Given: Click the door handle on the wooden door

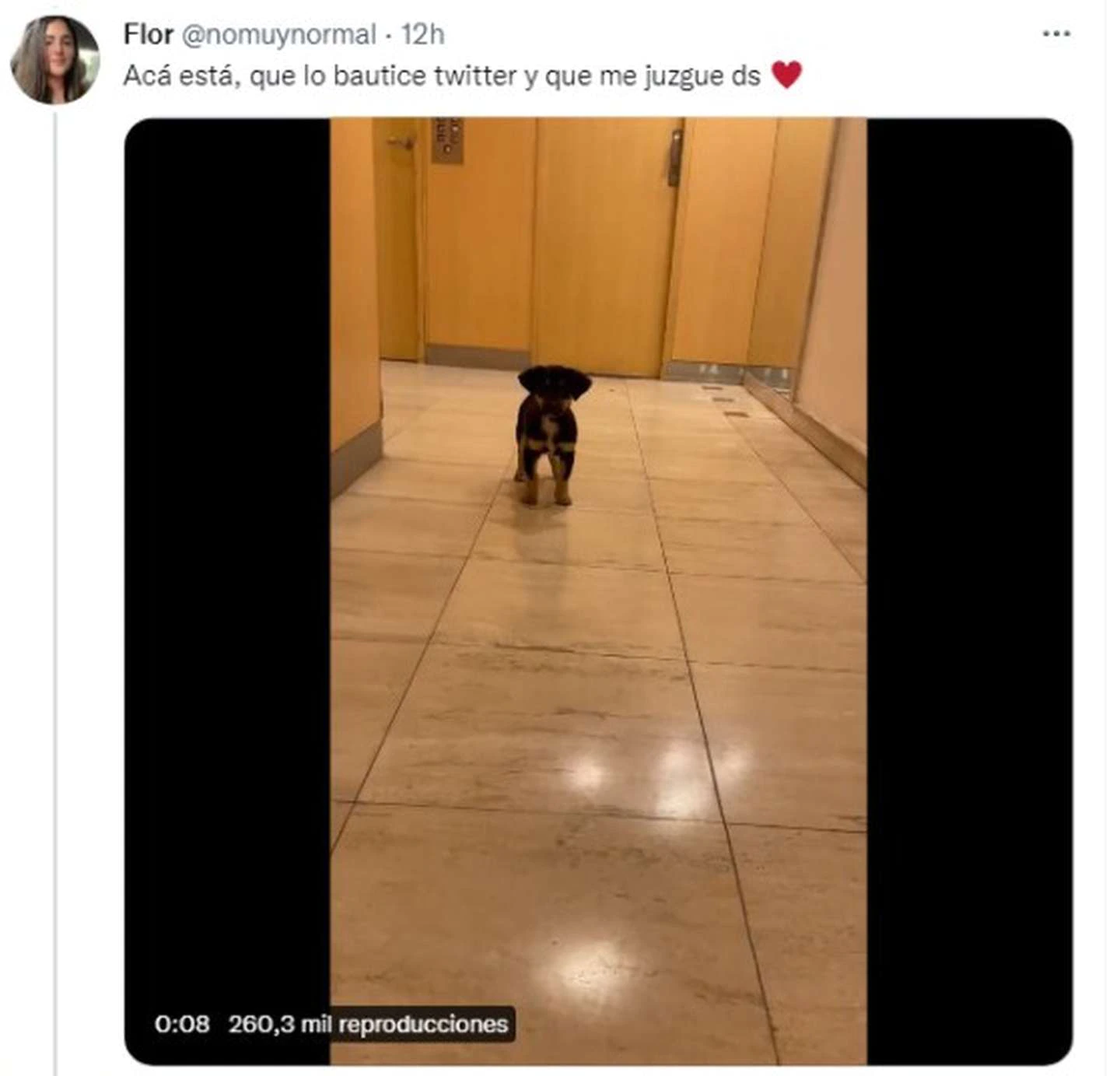Looking at the screenshot, I should pyautogui.click(x=674, y=157).
